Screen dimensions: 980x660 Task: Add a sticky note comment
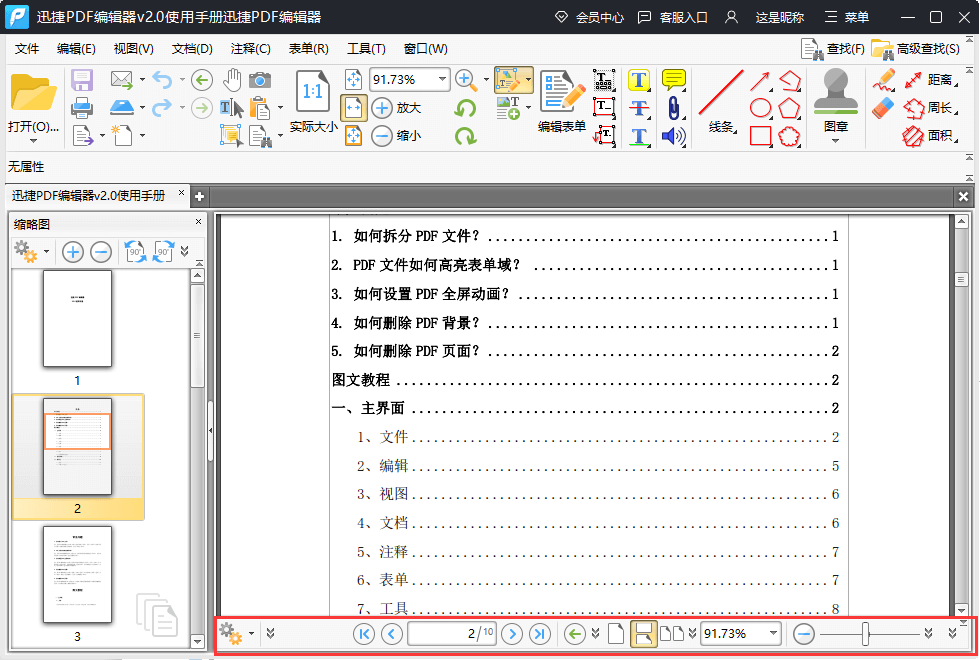click(674, 80)
